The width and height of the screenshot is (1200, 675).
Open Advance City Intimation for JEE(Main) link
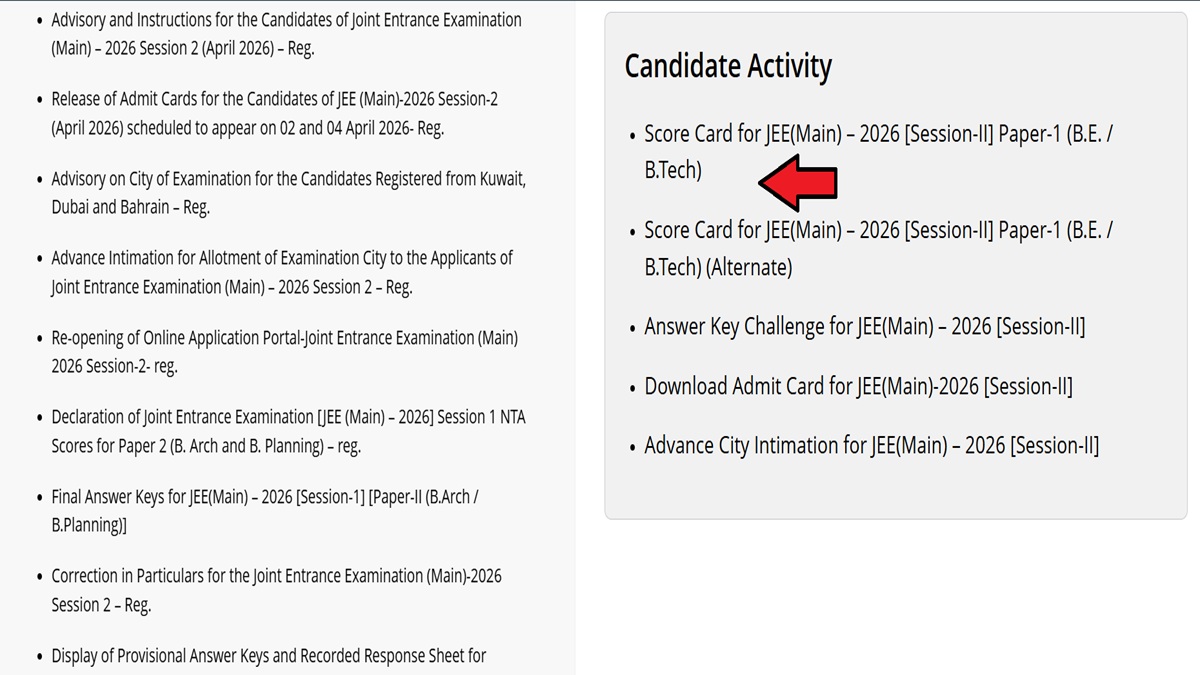(871, 446)
